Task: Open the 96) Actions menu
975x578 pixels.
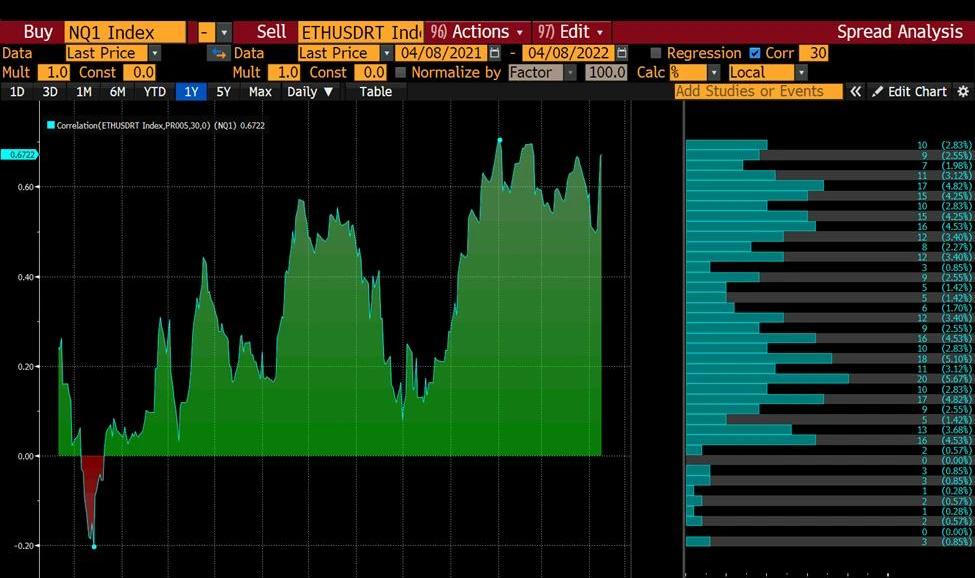Action: pyautogui.click(x=477, y=32)
